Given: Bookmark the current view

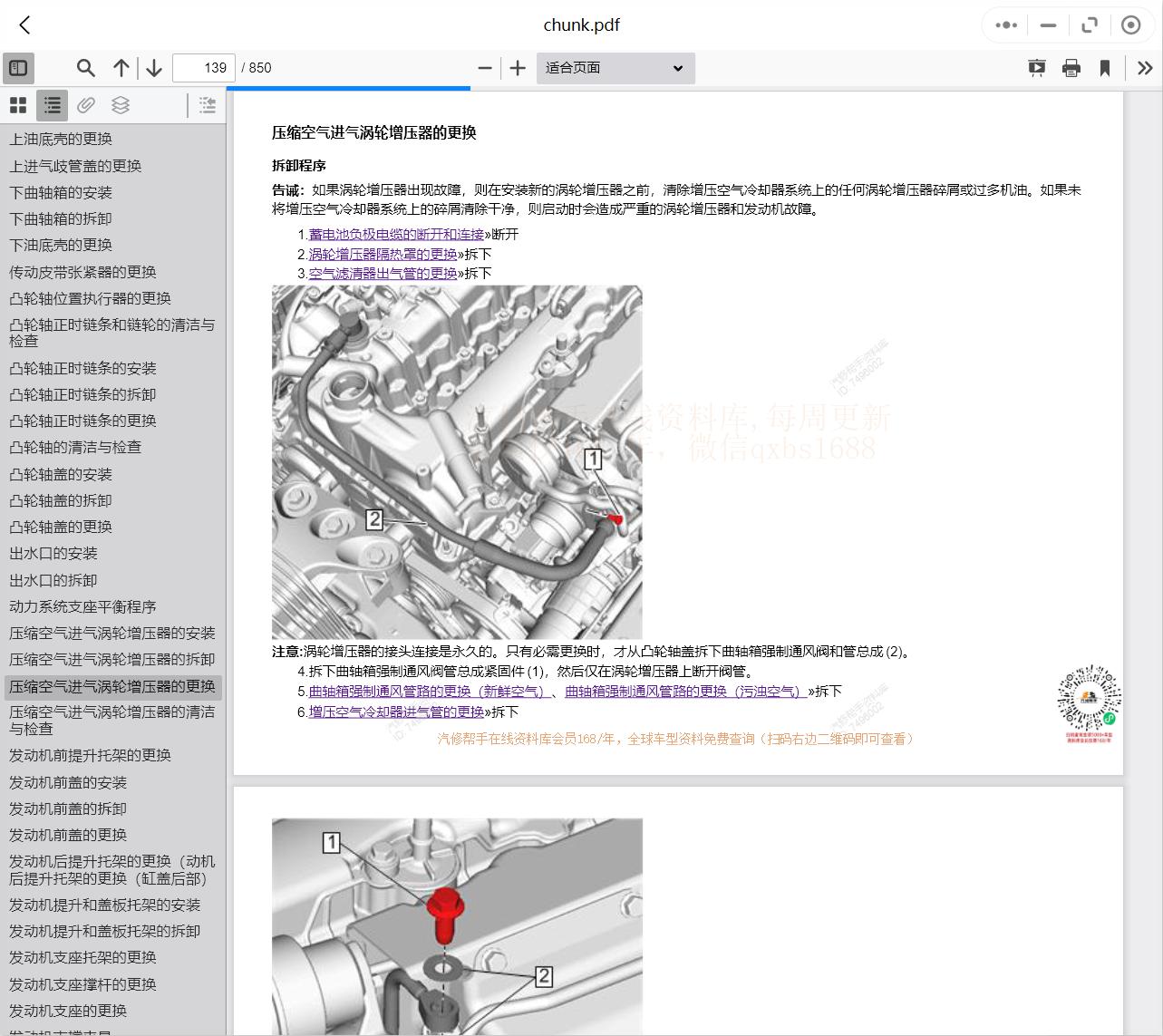Looking at the screenshot, I should [1106, 67].
